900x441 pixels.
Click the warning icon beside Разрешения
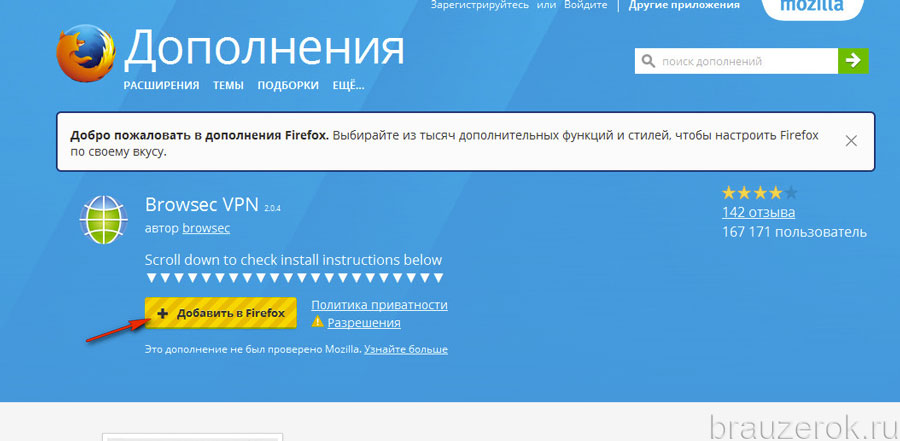click(x=317, y=322)
